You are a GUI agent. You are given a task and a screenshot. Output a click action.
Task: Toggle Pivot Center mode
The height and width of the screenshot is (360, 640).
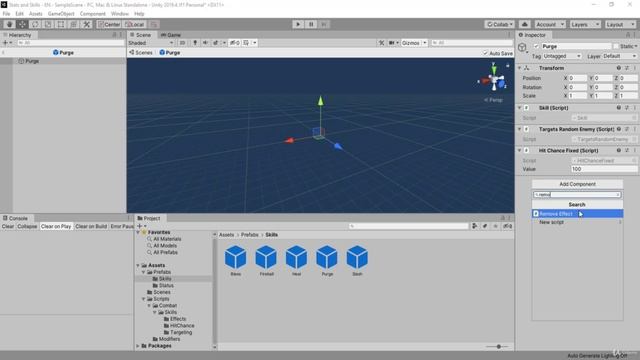pyautogui.click(x=109, y=24)
